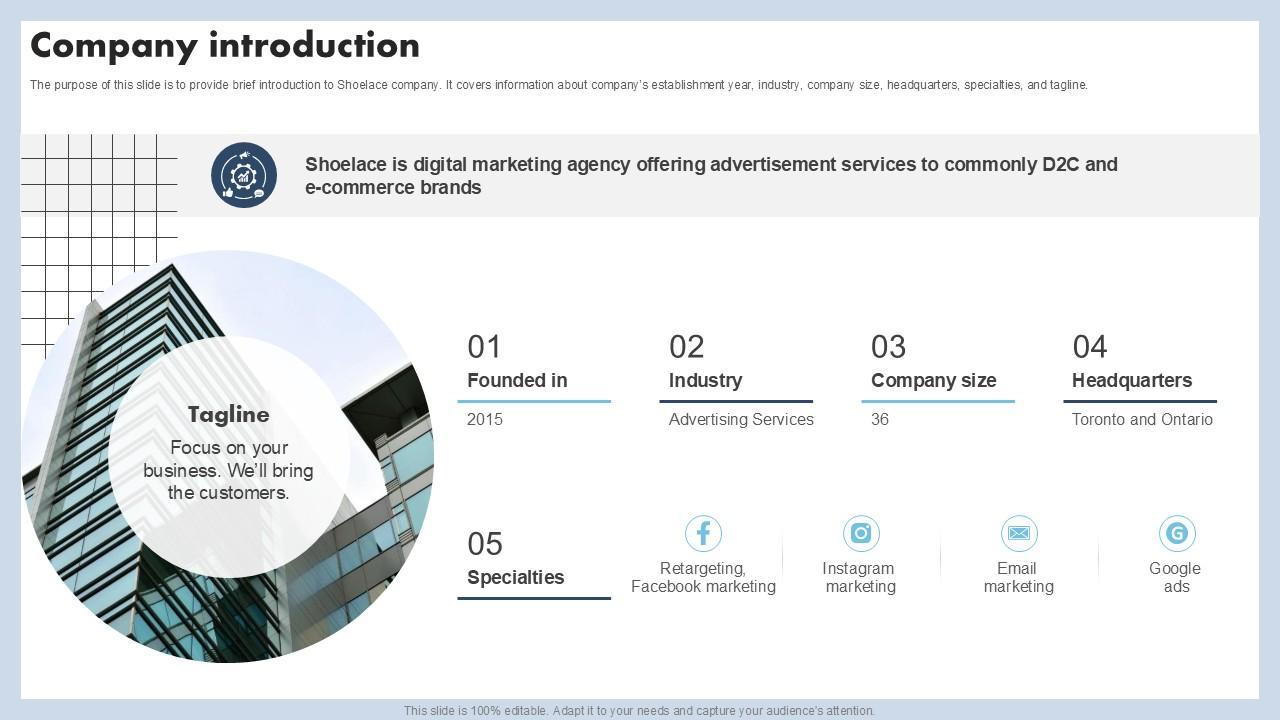Viewport: 1280px width, 720px height.
Task: Click the number 04
Action: click(x=1090, y=347)
